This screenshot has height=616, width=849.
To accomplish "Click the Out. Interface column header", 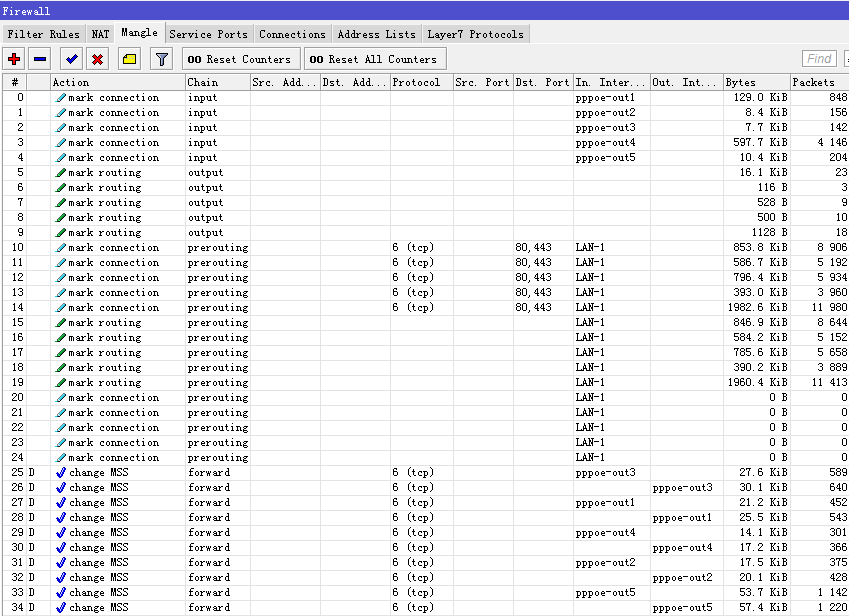I will 687,82.
